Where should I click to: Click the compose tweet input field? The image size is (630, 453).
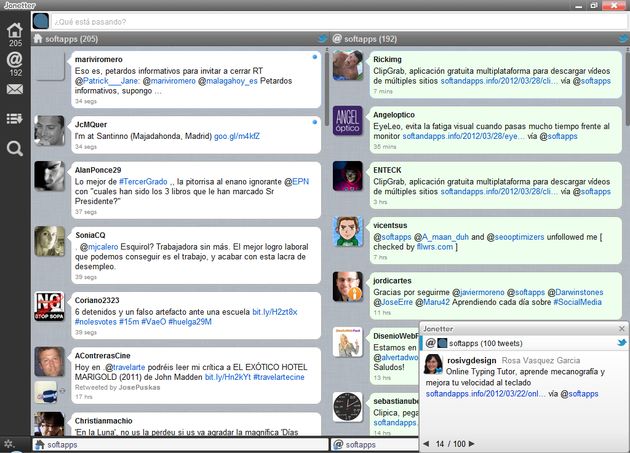point(338,22)
